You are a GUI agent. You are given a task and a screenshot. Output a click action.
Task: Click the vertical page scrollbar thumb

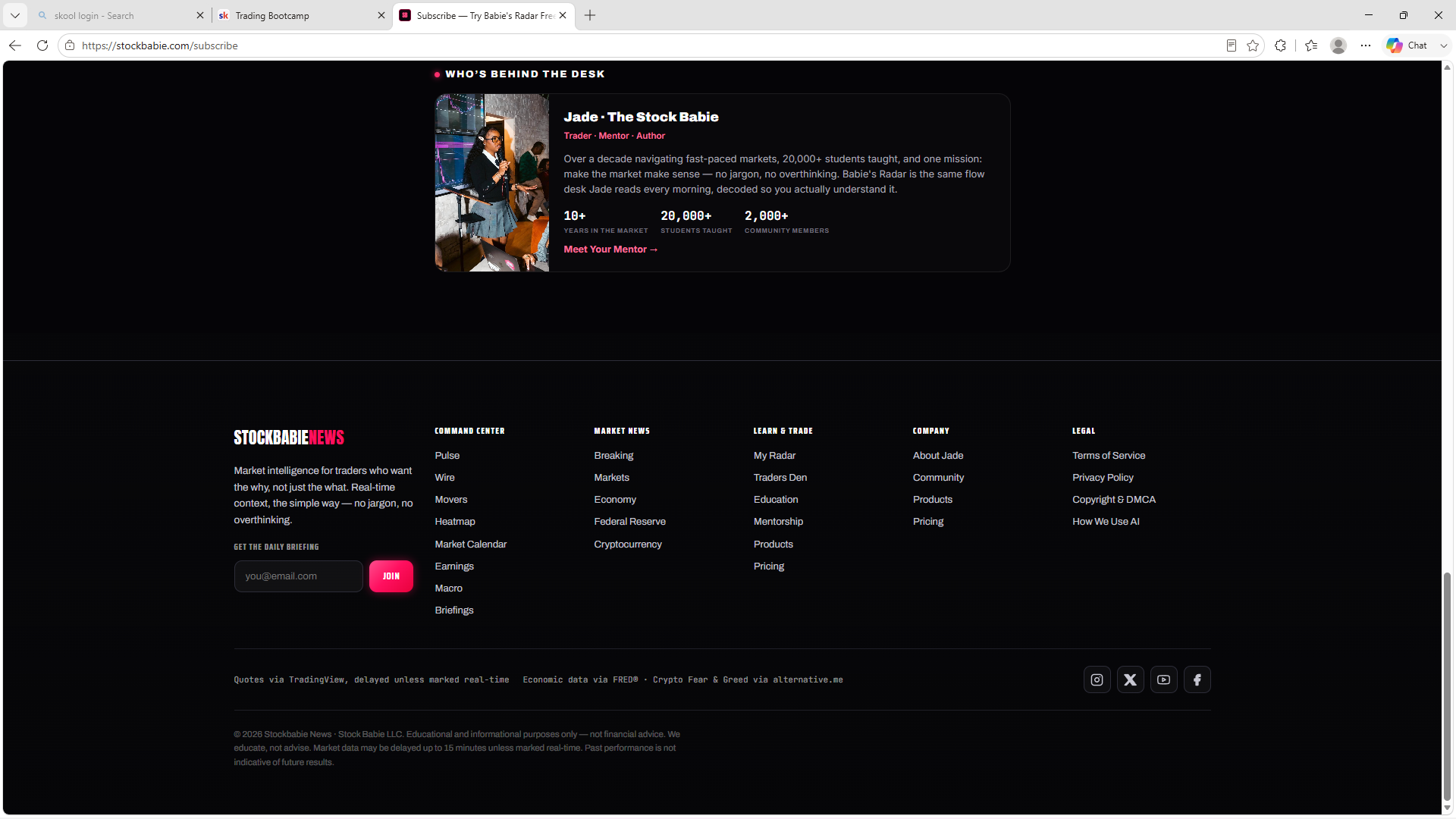(x=1447, y=686)
